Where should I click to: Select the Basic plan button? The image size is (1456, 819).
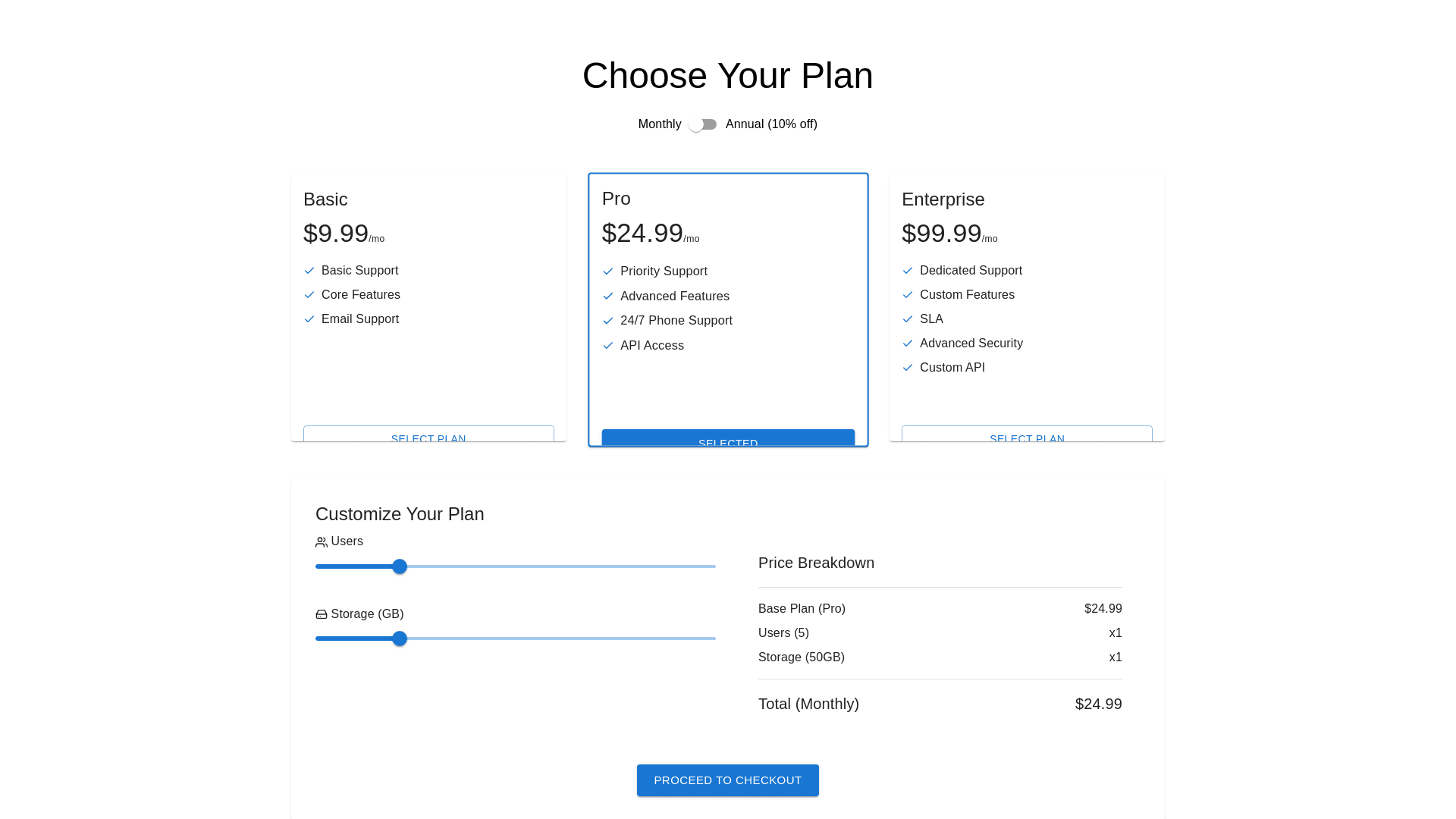click(428, 435)
